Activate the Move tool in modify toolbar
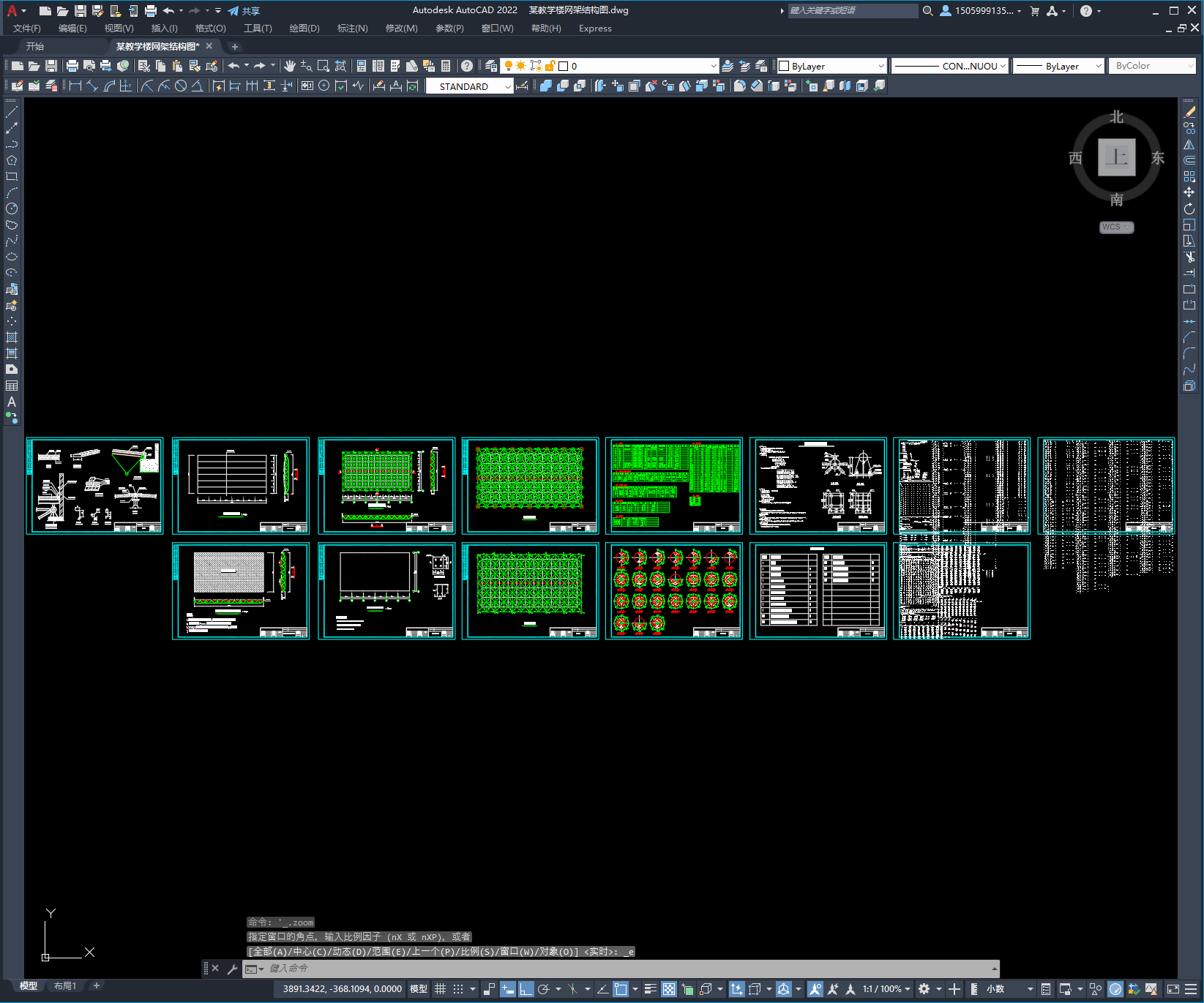This screenshot has height=1003, width=1204. (x=1189, y=192)
